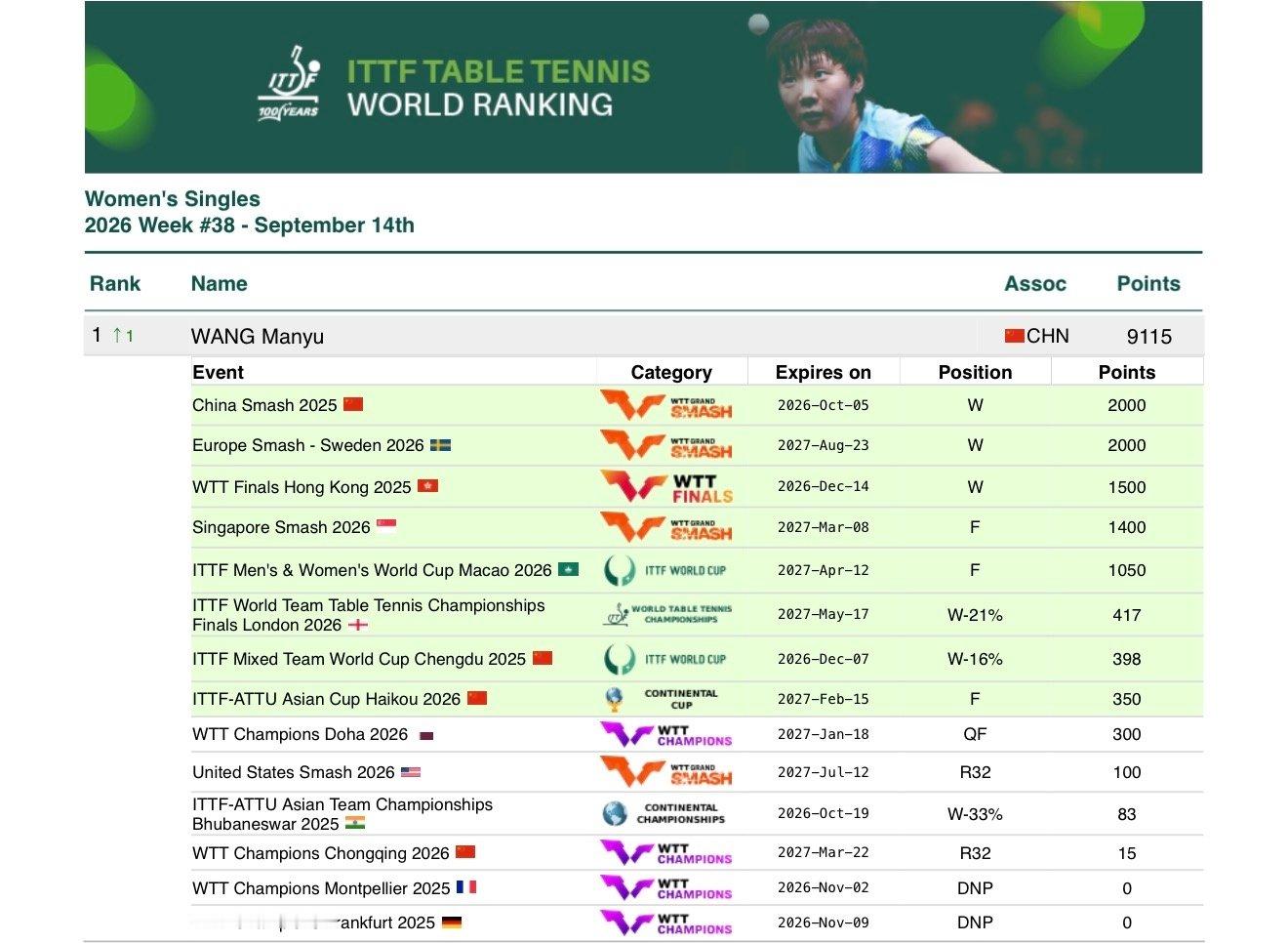Click the expiry date 2027-Aug-23
1288x943 pixels.
coord(824,445)
